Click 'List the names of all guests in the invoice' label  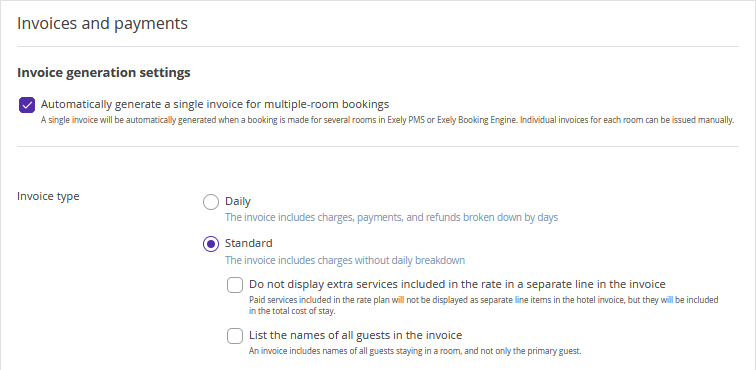click(355, 335)
